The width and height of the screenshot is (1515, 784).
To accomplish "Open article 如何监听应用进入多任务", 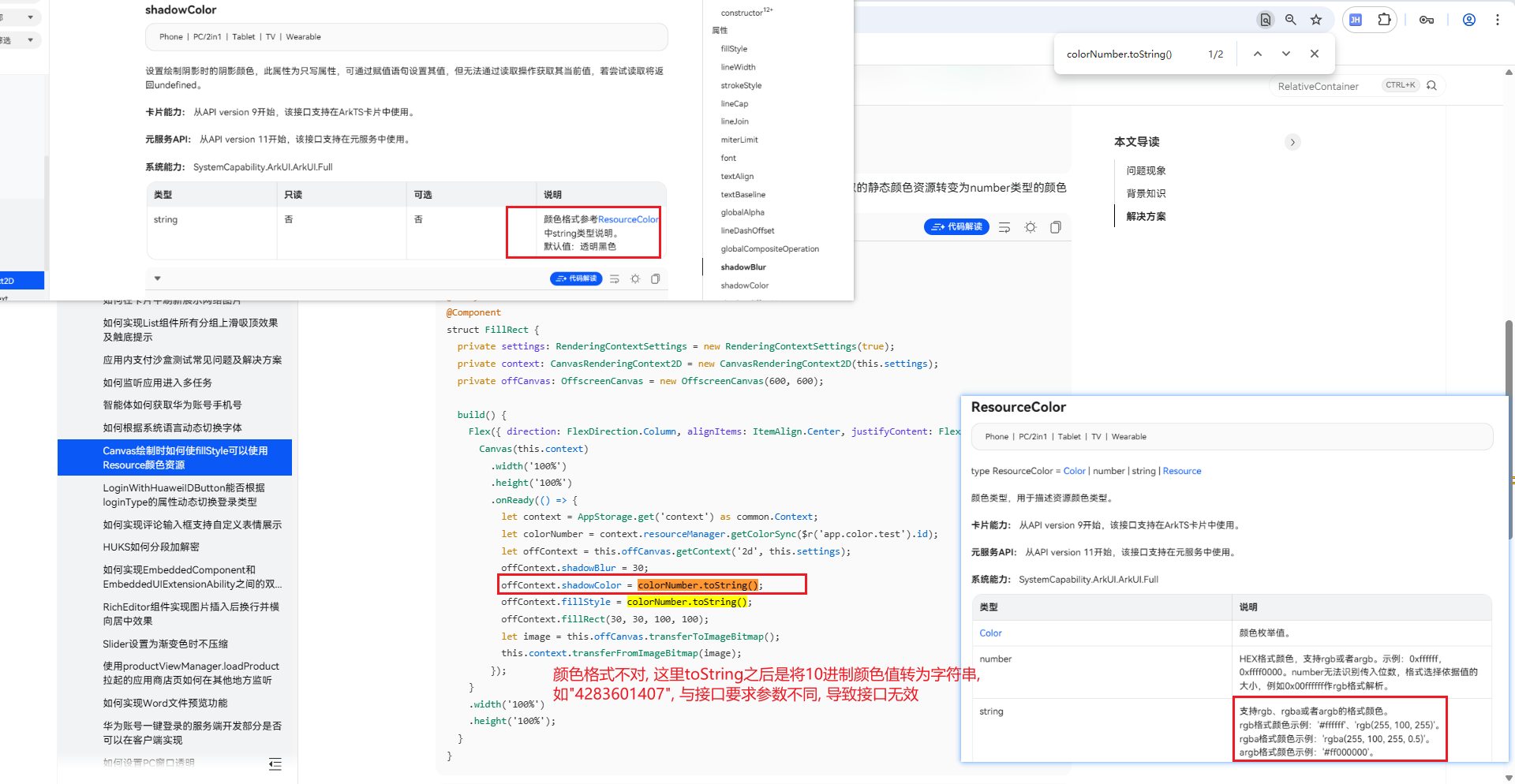I will pos(157,383).
